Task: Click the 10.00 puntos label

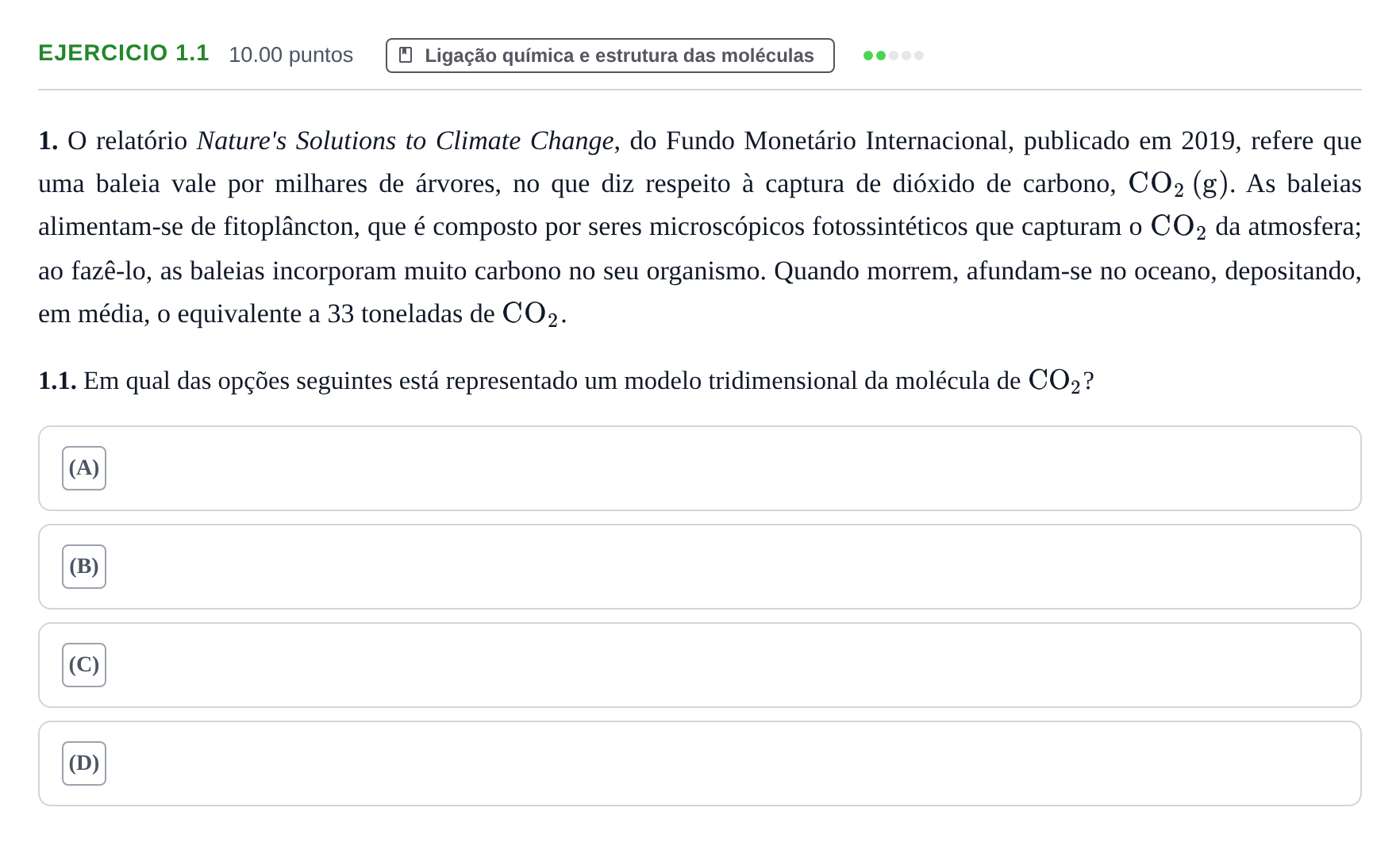Action: [x=290, y=55]
